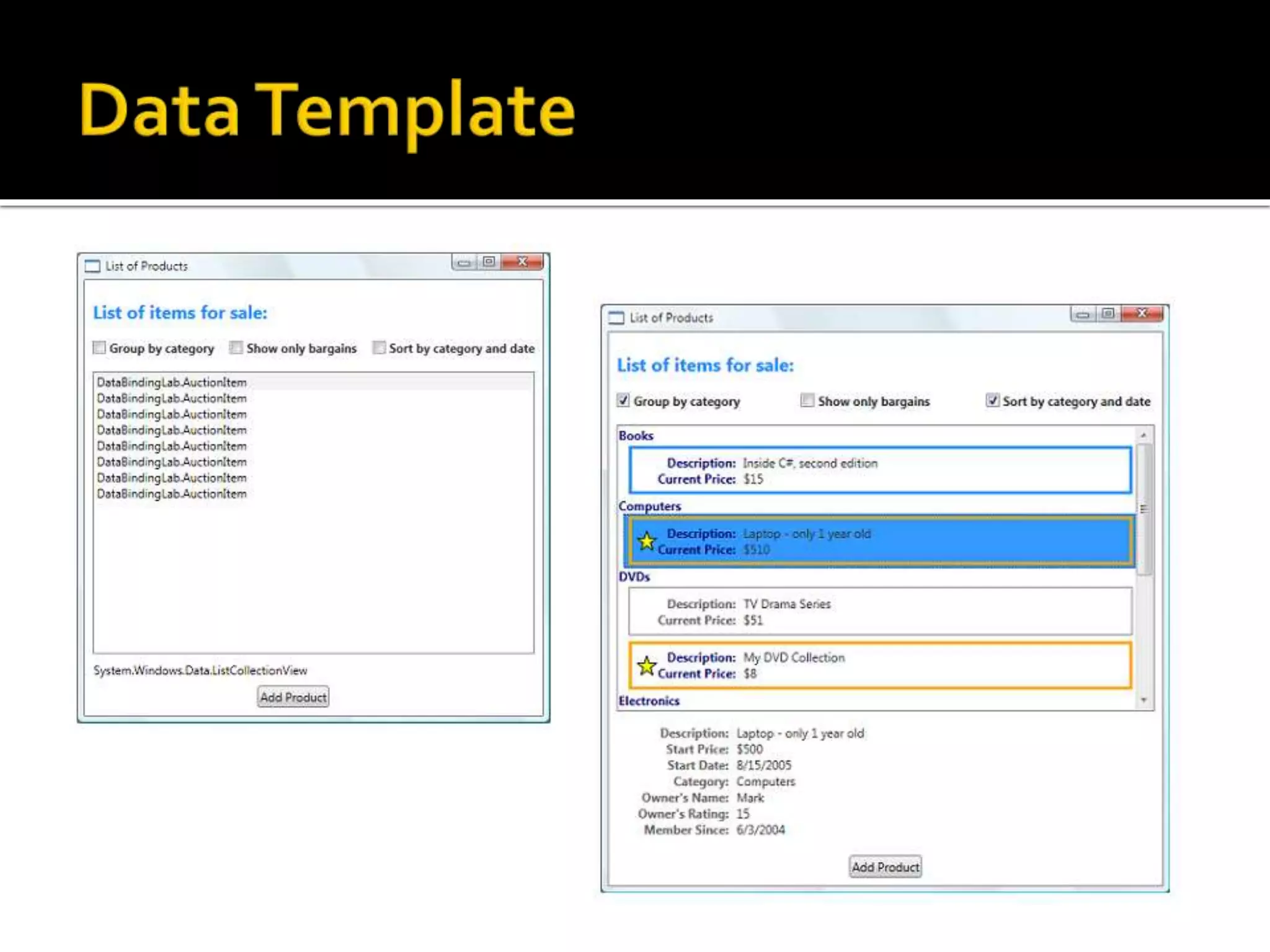This screenshot has height=952, width=1270.
Task: Click right window's title bar app icon
Action: 616,318
